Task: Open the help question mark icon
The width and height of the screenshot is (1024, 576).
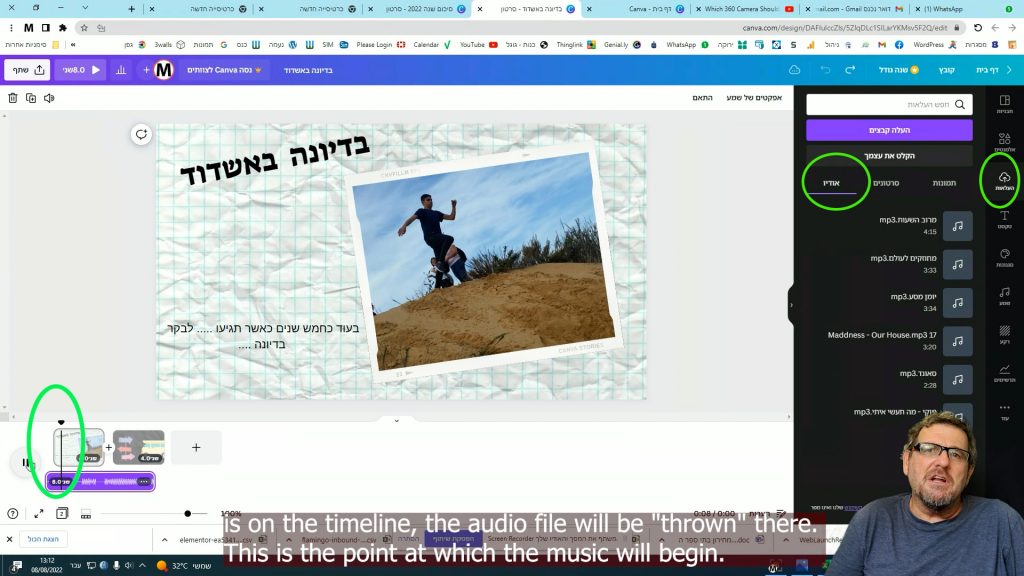Action: click(x=12, y=514)
